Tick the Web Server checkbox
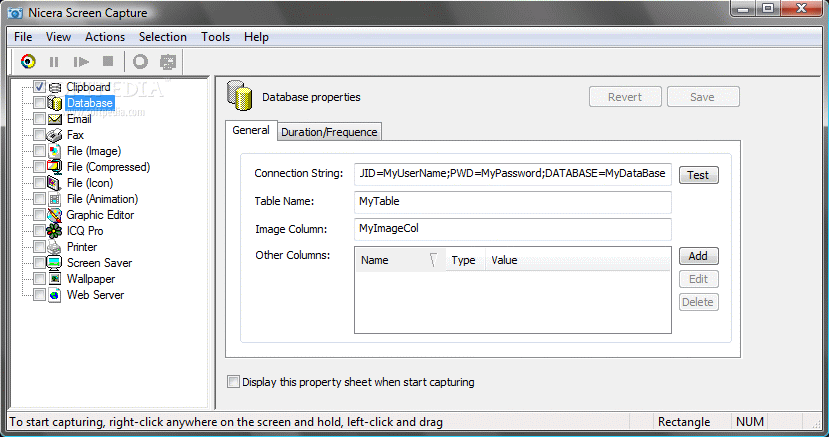 (40, 294)
